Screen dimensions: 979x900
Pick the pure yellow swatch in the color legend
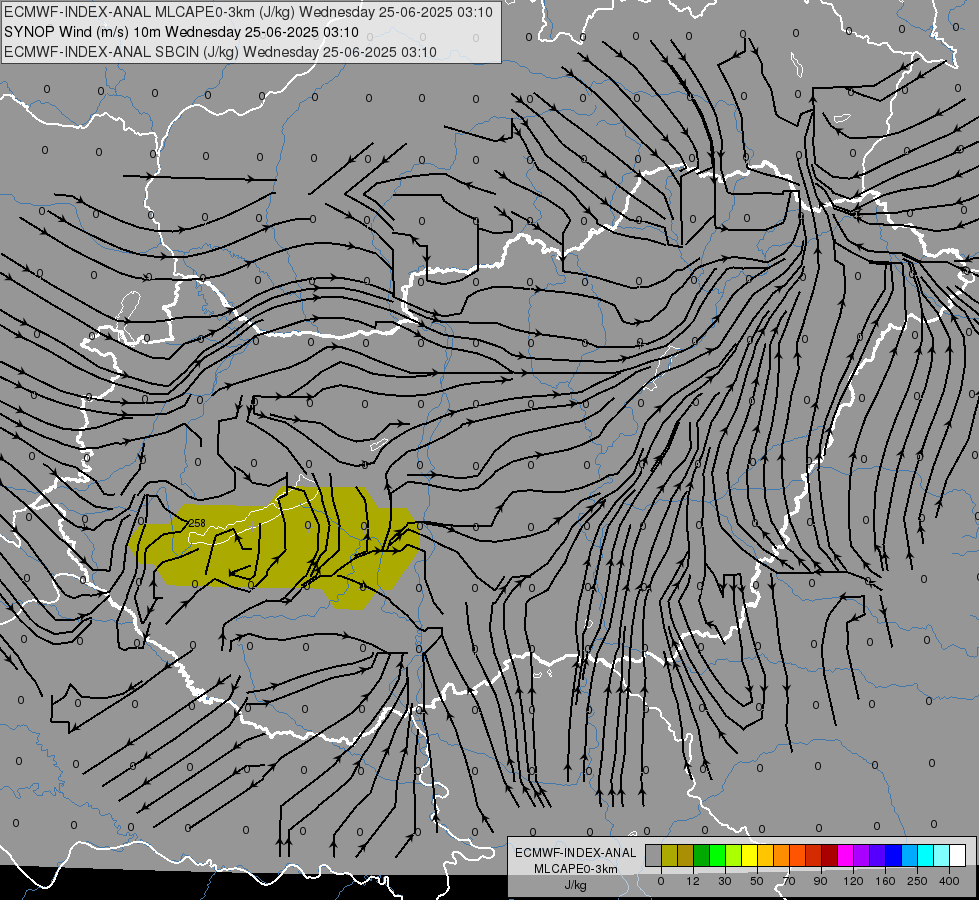pyautogui.click(x=749, y=855)
